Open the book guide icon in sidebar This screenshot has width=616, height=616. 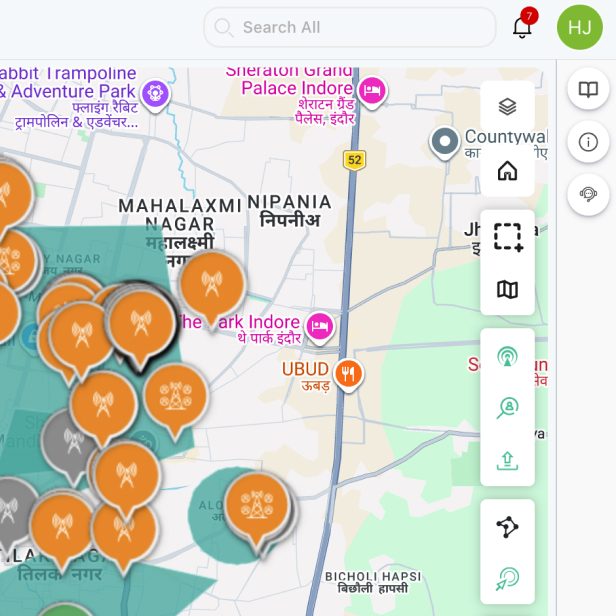coord(588,89)
